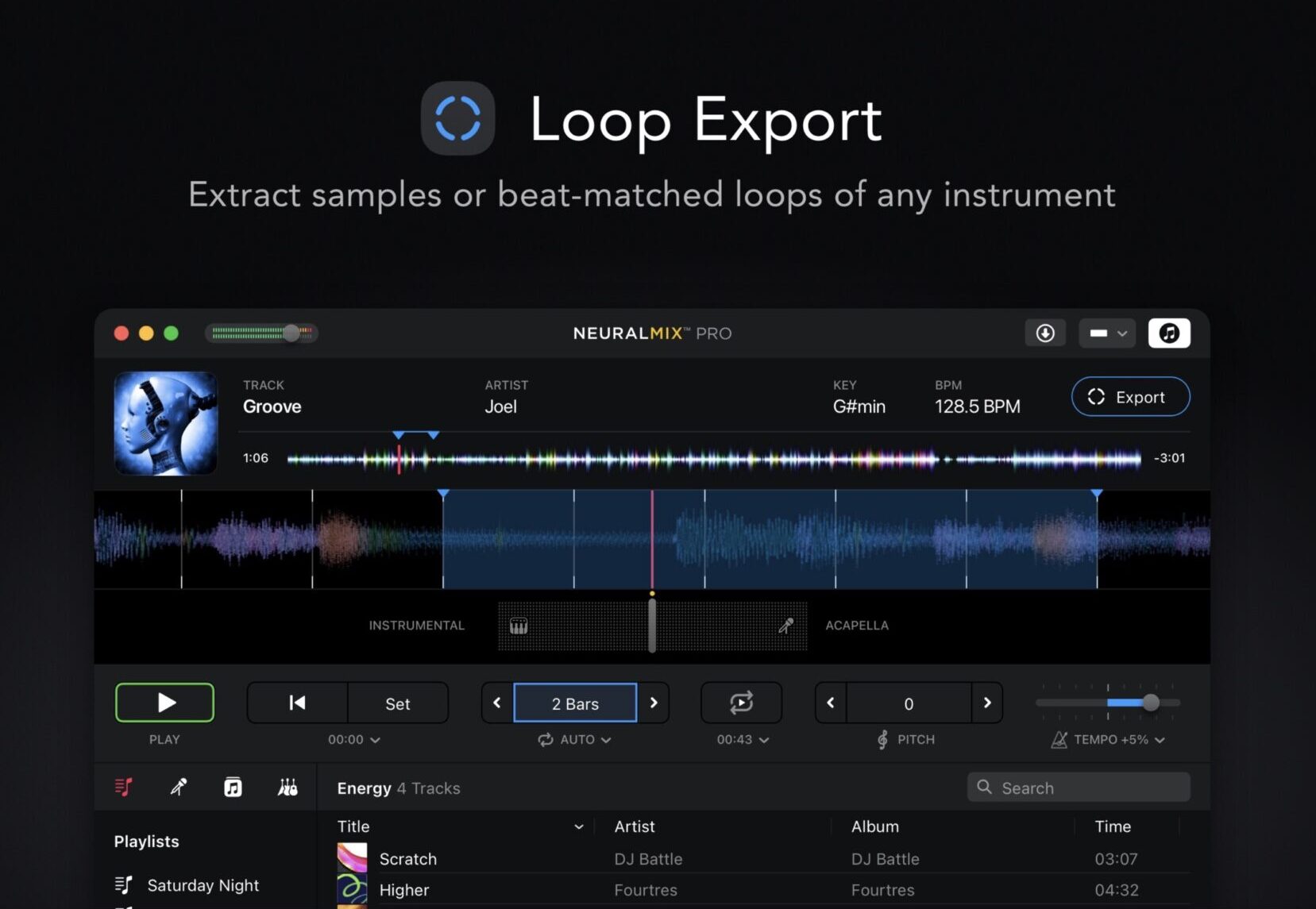Select the Playlists music note icon
The height and width of the screenshot is (909, 1316).
click(123, 787)
